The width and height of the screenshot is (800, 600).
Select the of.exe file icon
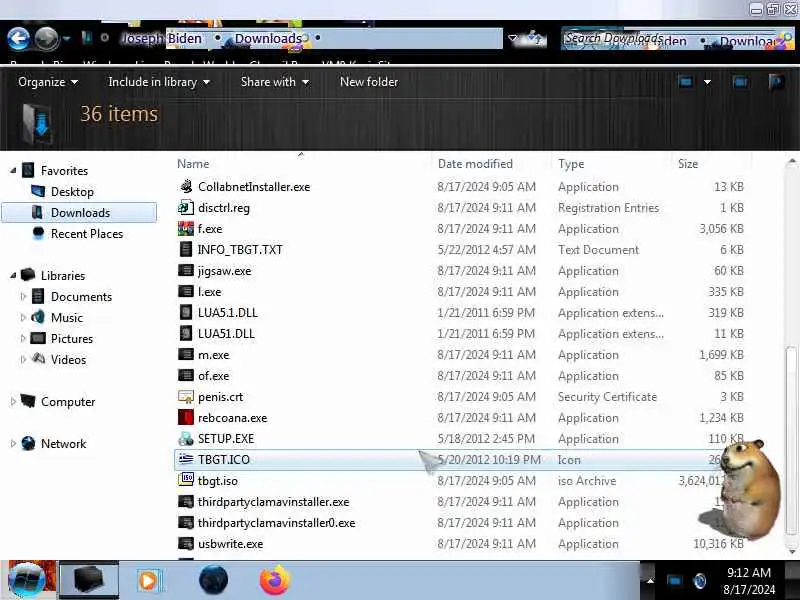[x=186, y=376]
